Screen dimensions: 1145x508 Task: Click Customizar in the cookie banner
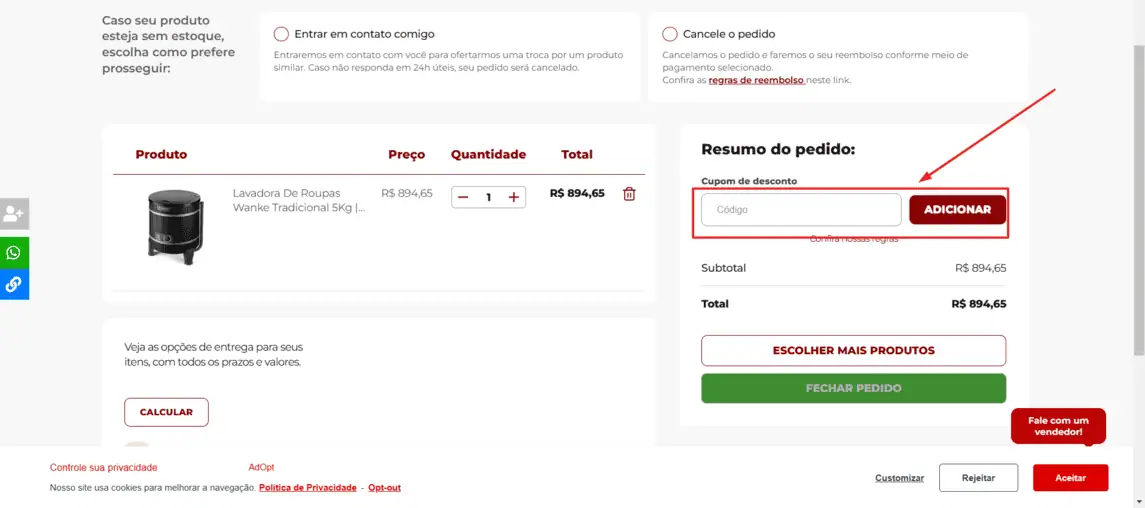coord(899,478)
